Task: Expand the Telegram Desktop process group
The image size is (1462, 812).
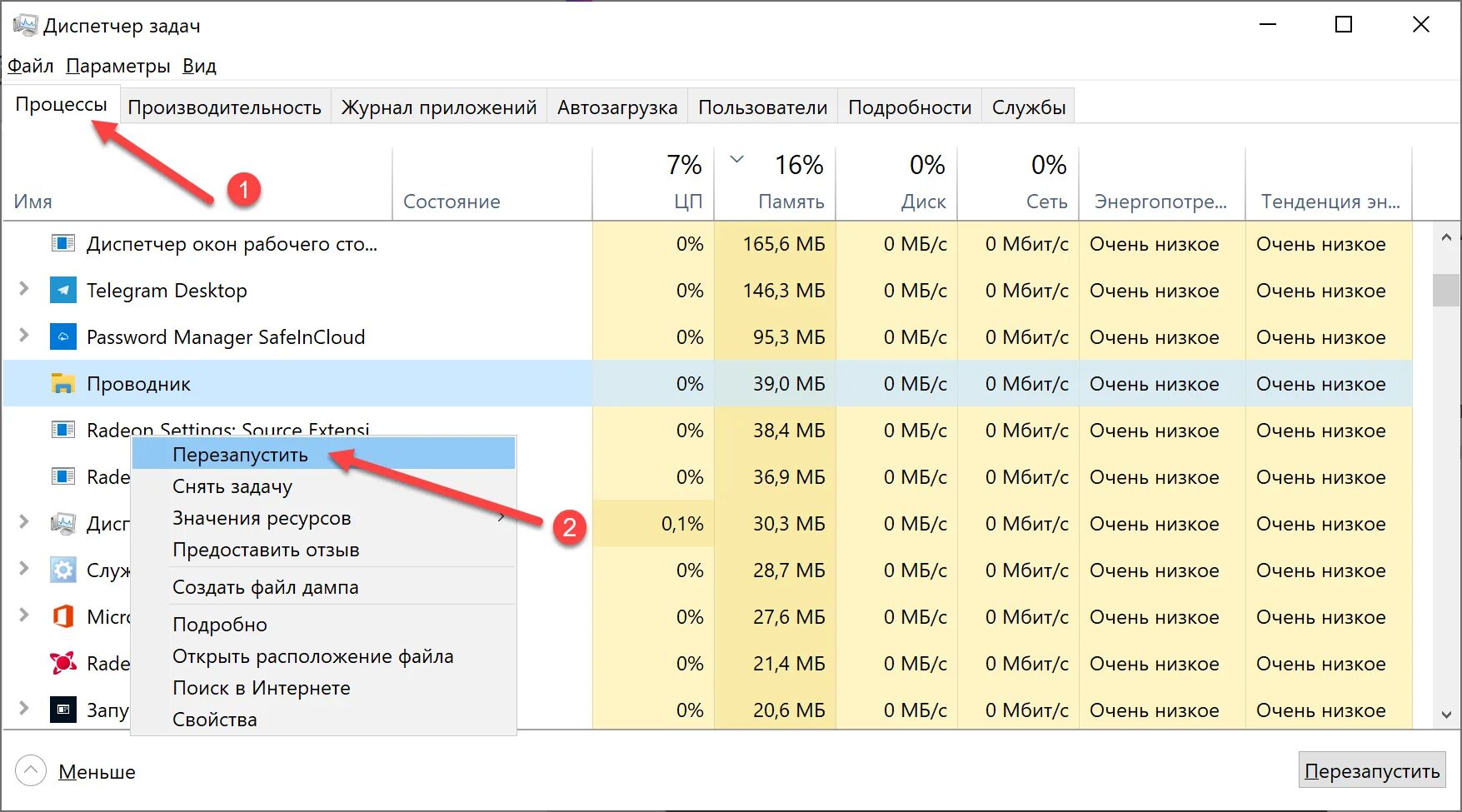Action: [24, 289]
